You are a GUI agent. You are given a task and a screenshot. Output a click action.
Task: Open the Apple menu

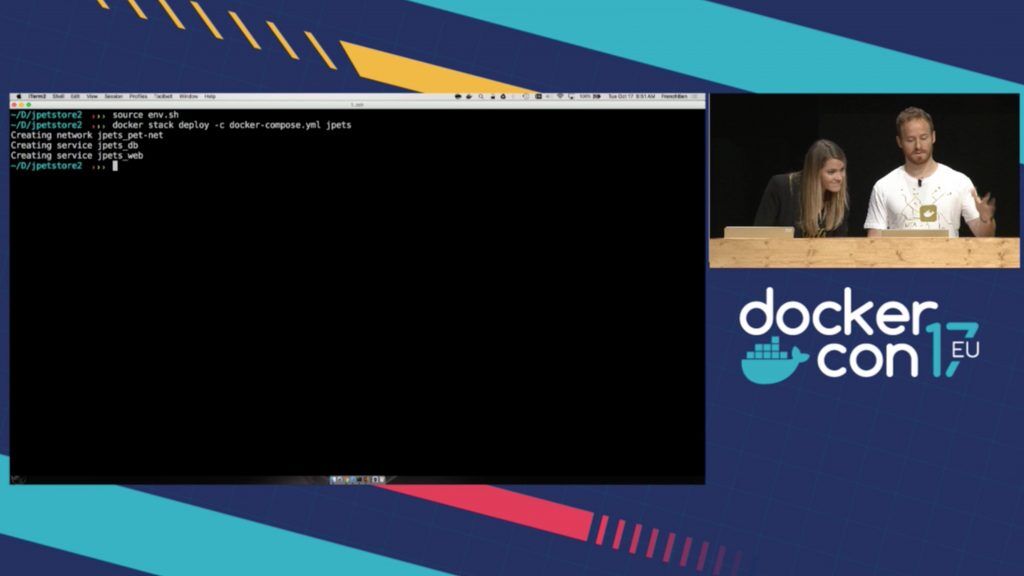click(19, 97)
